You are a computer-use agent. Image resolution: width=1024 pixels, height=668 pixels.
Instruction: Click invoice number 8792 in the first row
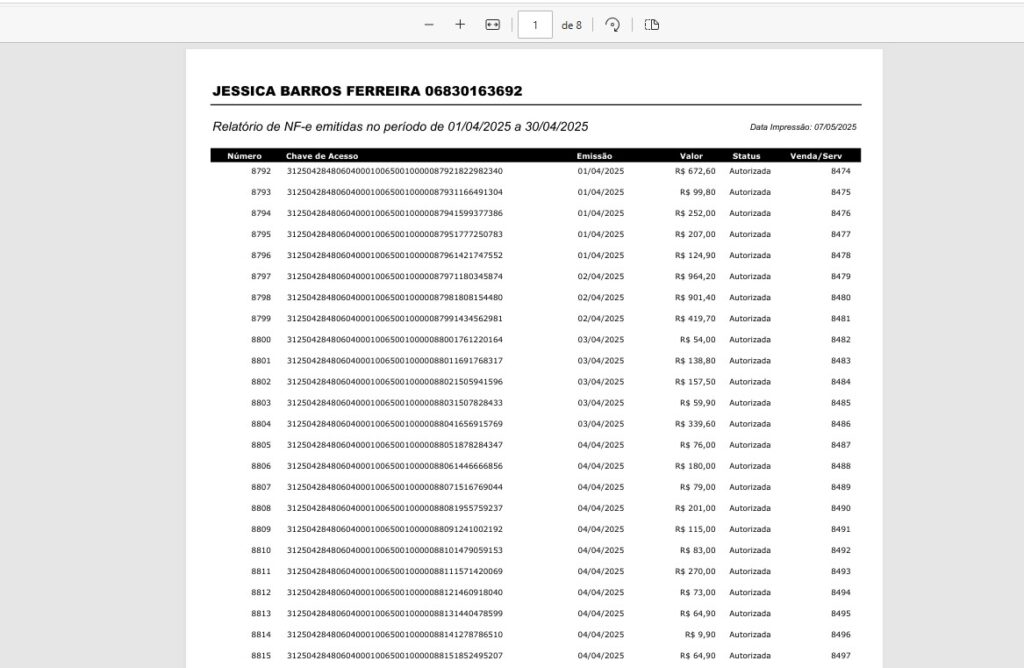click(261, 171)
